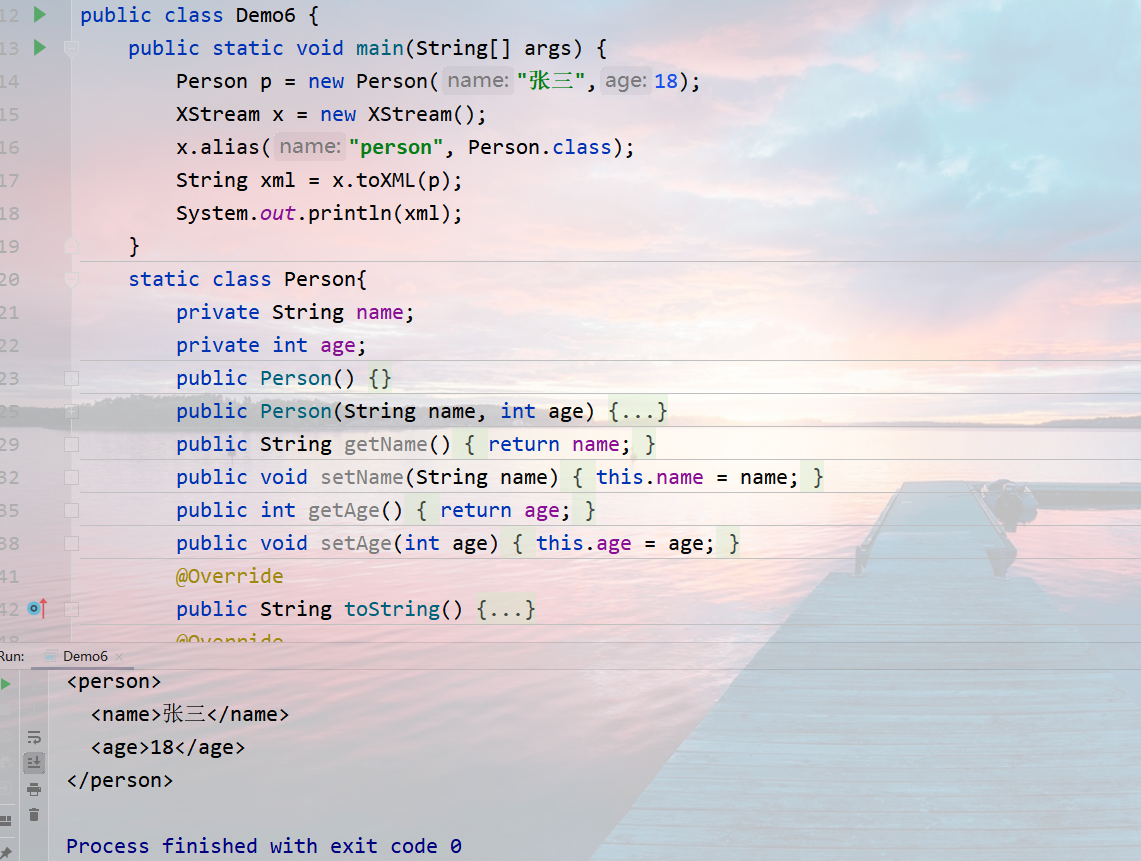Toggle soft-wrap in Run console
The height and width of the screenshot is (861, 1141).
34,737
